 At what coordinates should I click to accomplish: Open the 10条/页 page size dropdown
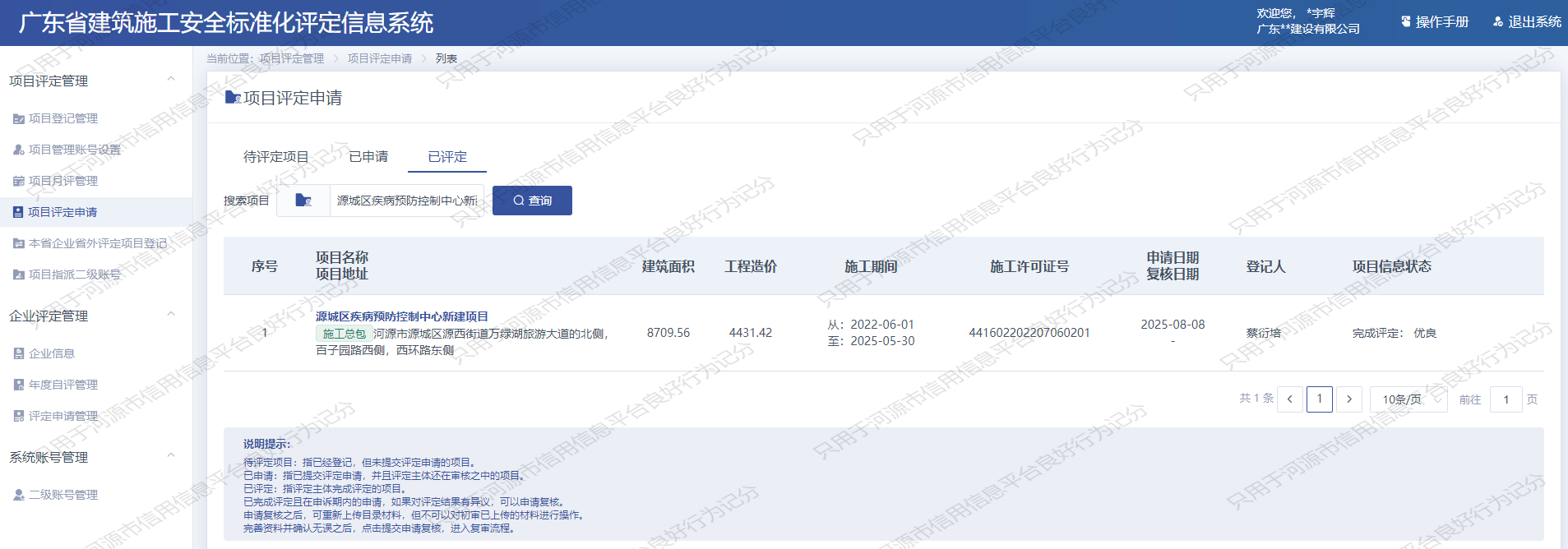point(1408,399)
